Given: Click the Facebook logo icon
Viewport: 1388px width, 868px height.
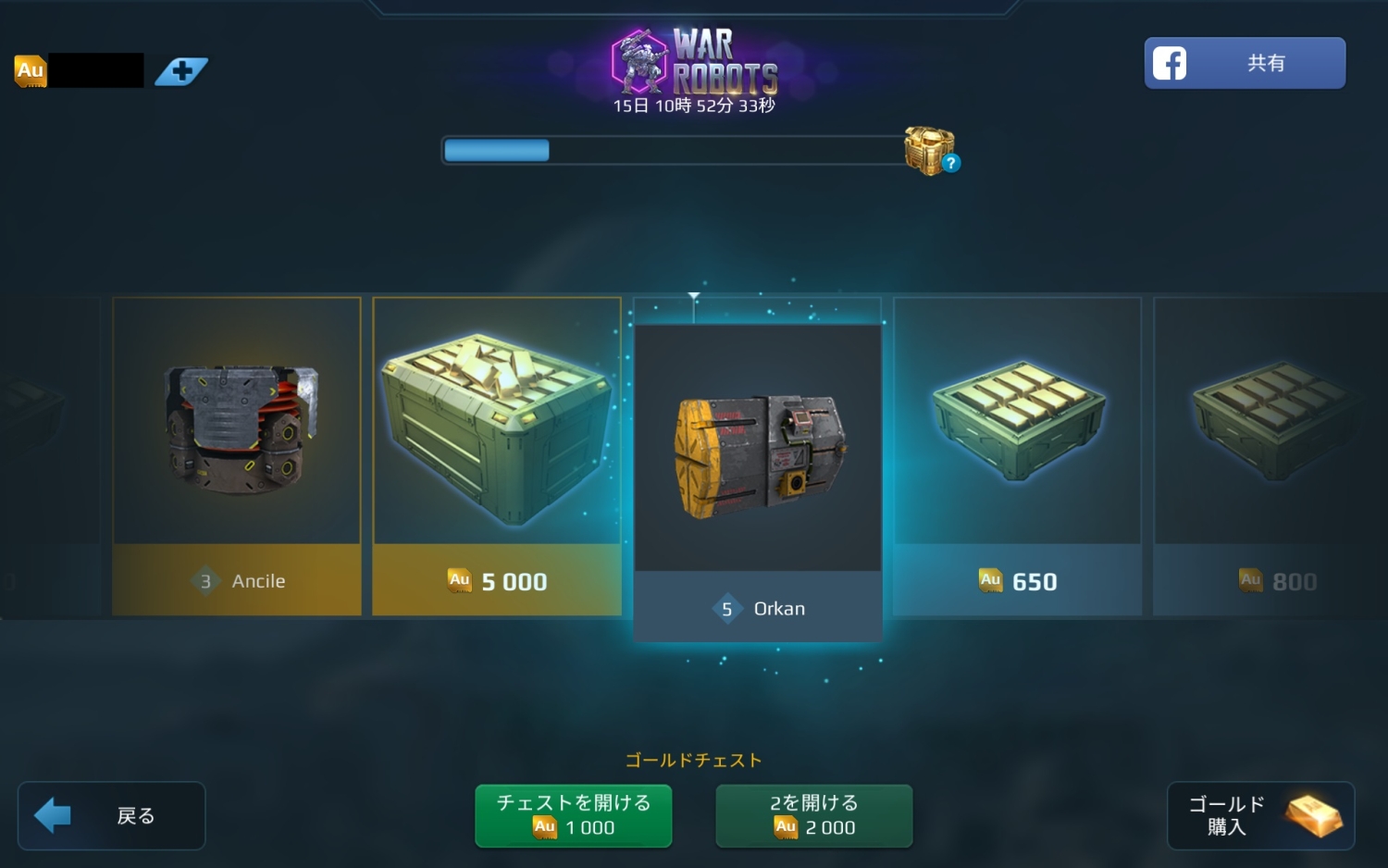Looking at the screenshot, I should (x=1170, y=63).
